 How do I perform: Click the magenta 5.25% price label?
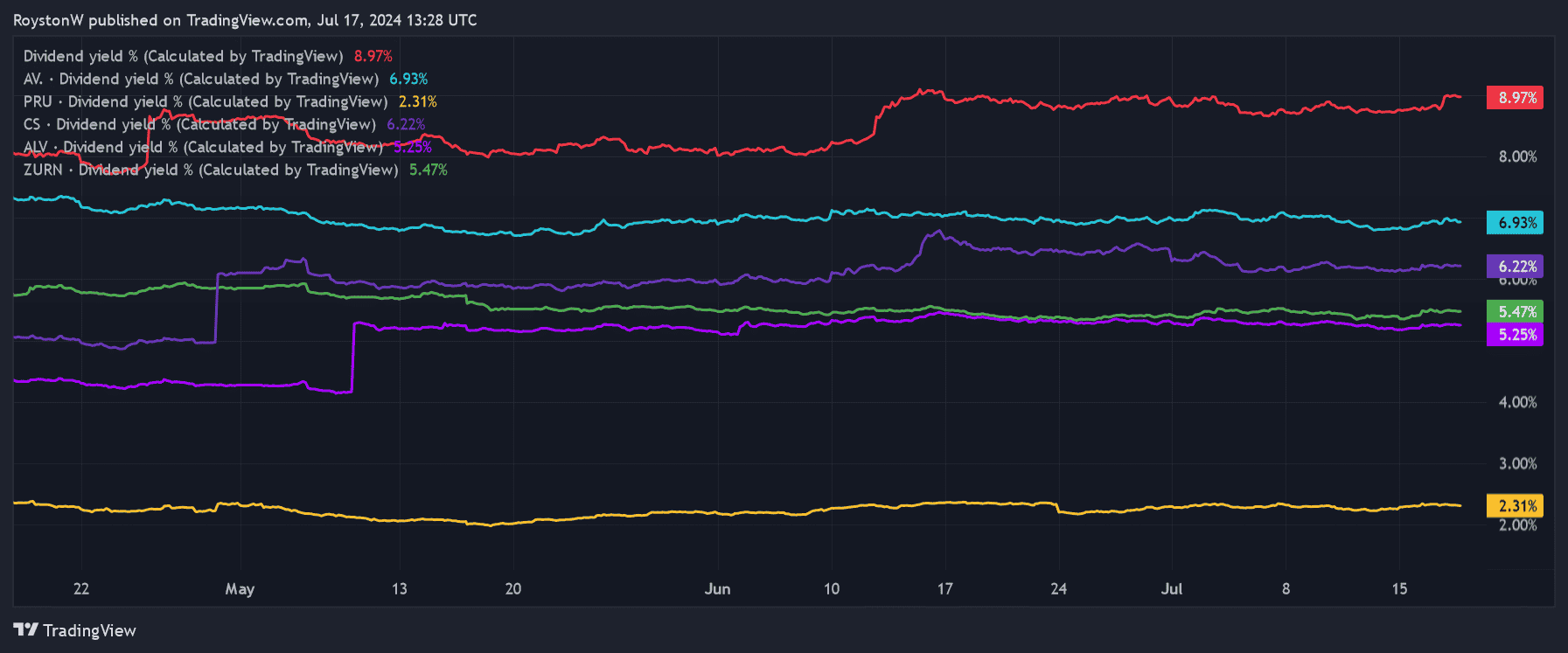[1515, 335]
